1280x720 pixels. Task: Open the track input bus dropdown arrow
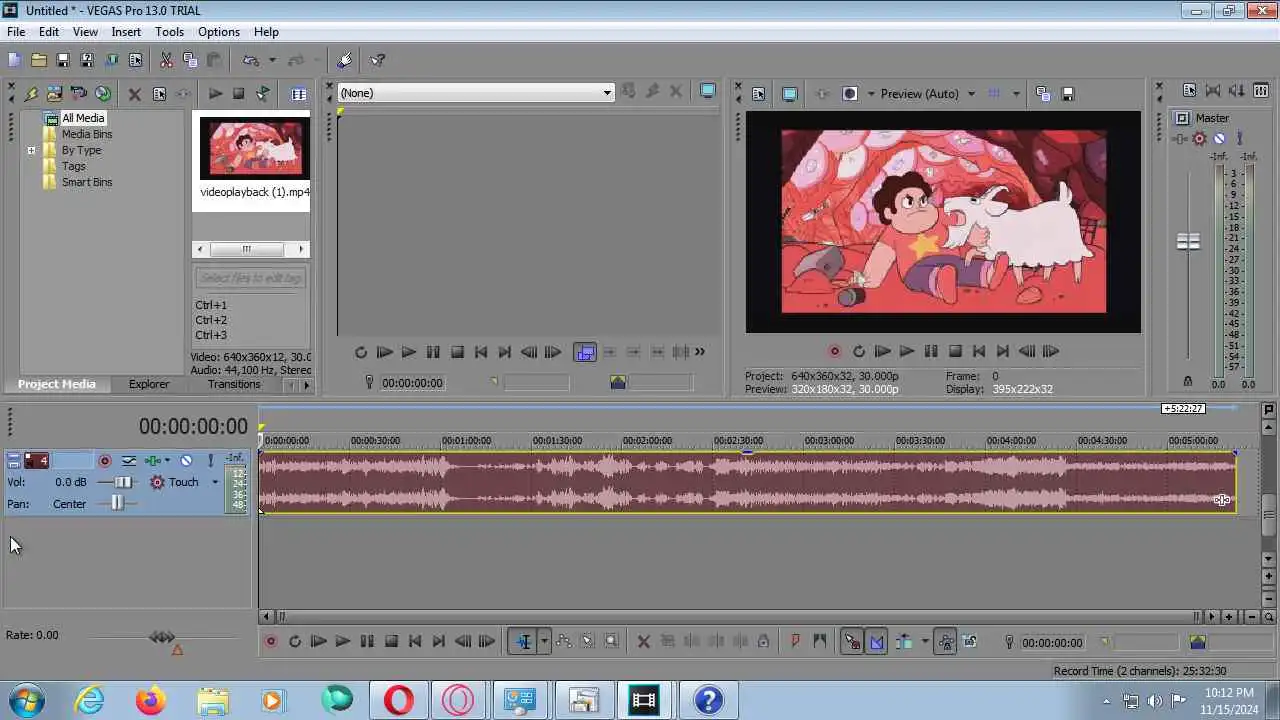(166, 461)
